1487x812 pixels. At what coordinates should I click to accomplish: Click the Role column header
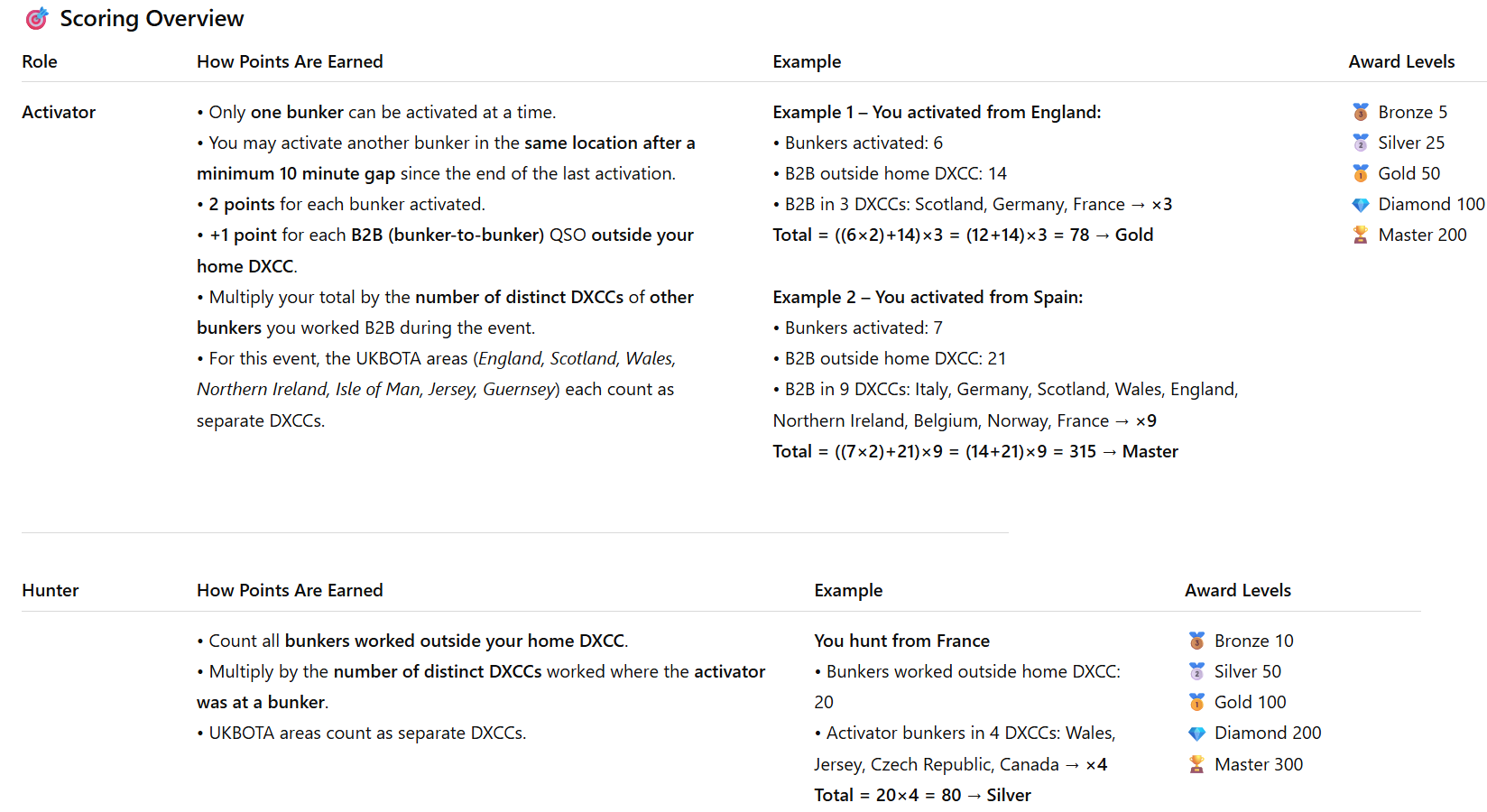click(40, 61)
